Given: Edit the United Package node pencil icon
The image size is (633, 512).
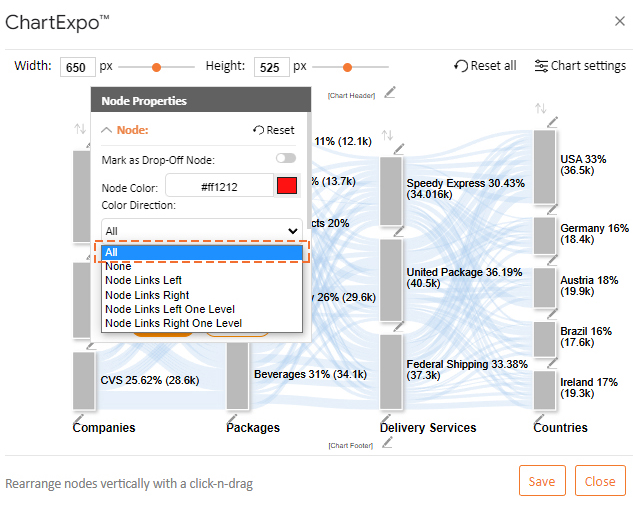Looking at the screenshot, I should (399, 232).
